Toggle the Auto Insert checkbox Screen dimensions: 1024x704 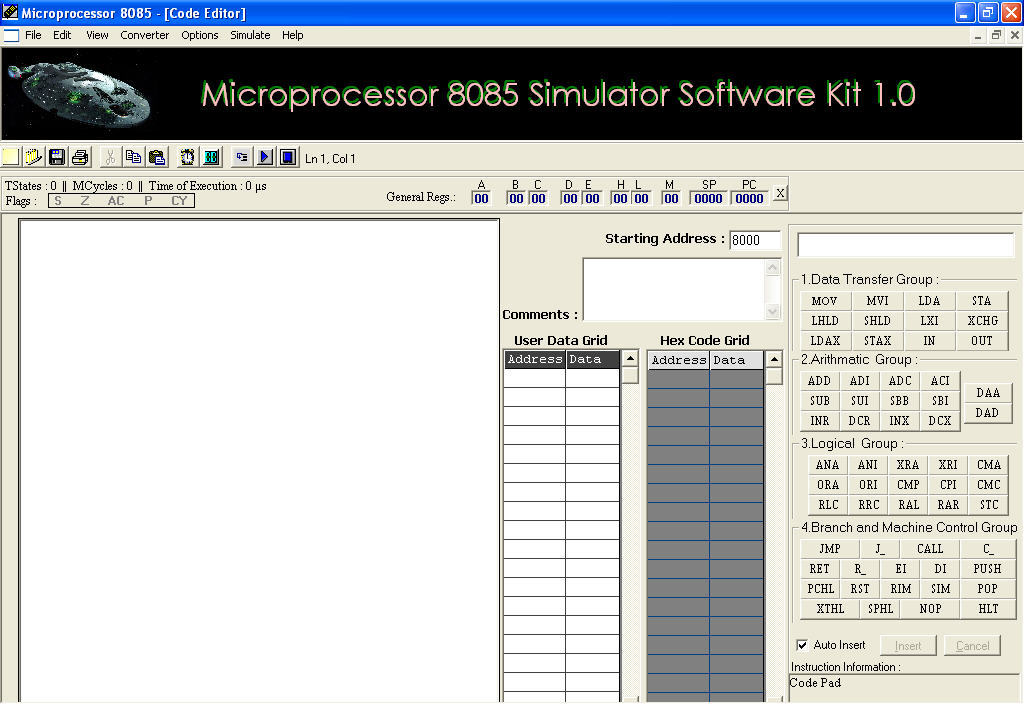pos(802,645)
